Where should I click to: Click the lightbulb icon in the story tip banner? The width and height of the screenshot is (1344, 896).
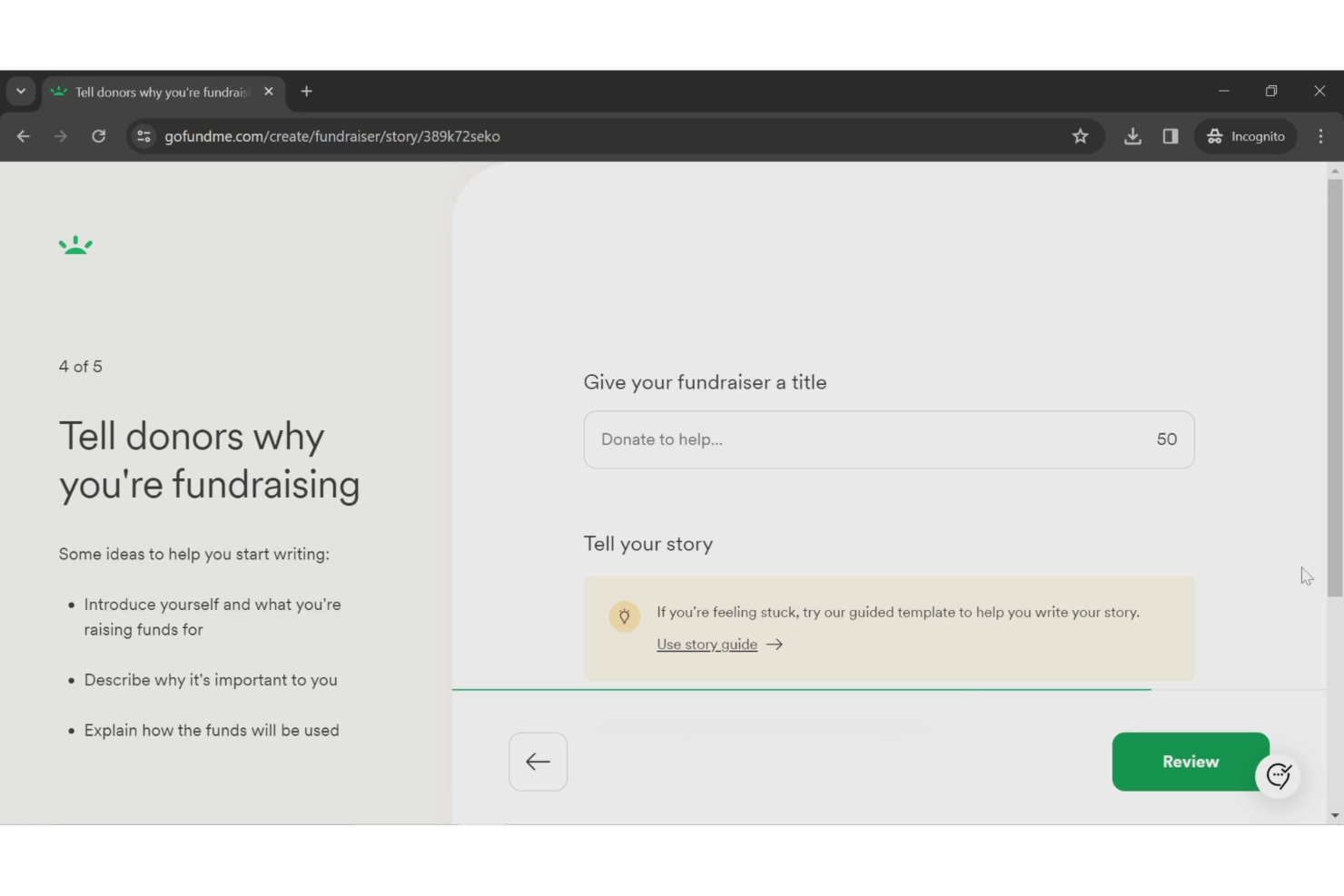pos(625,615)
